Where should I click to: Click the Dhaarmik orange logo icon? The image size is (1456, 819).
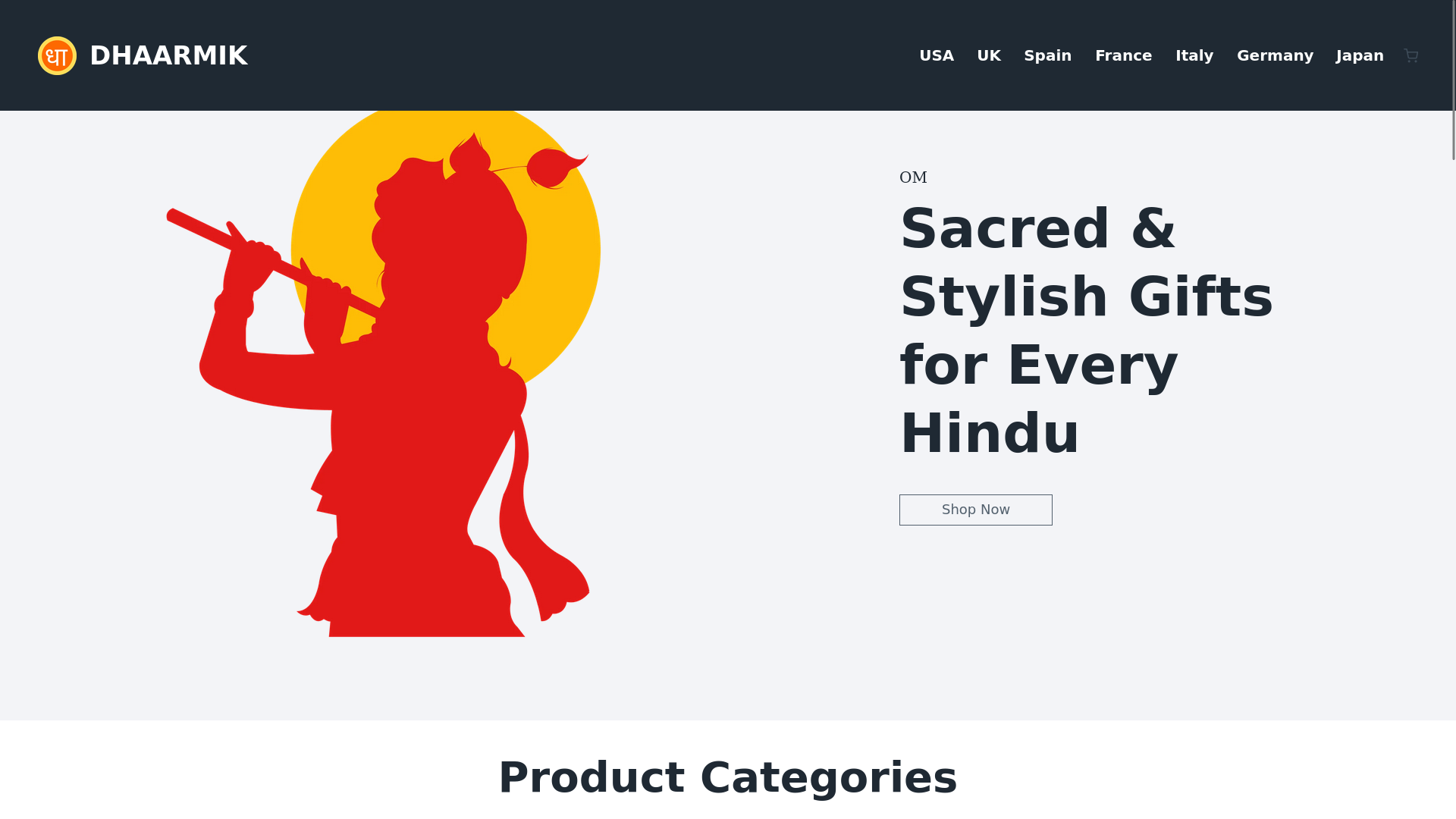click(x=57, y=55)
